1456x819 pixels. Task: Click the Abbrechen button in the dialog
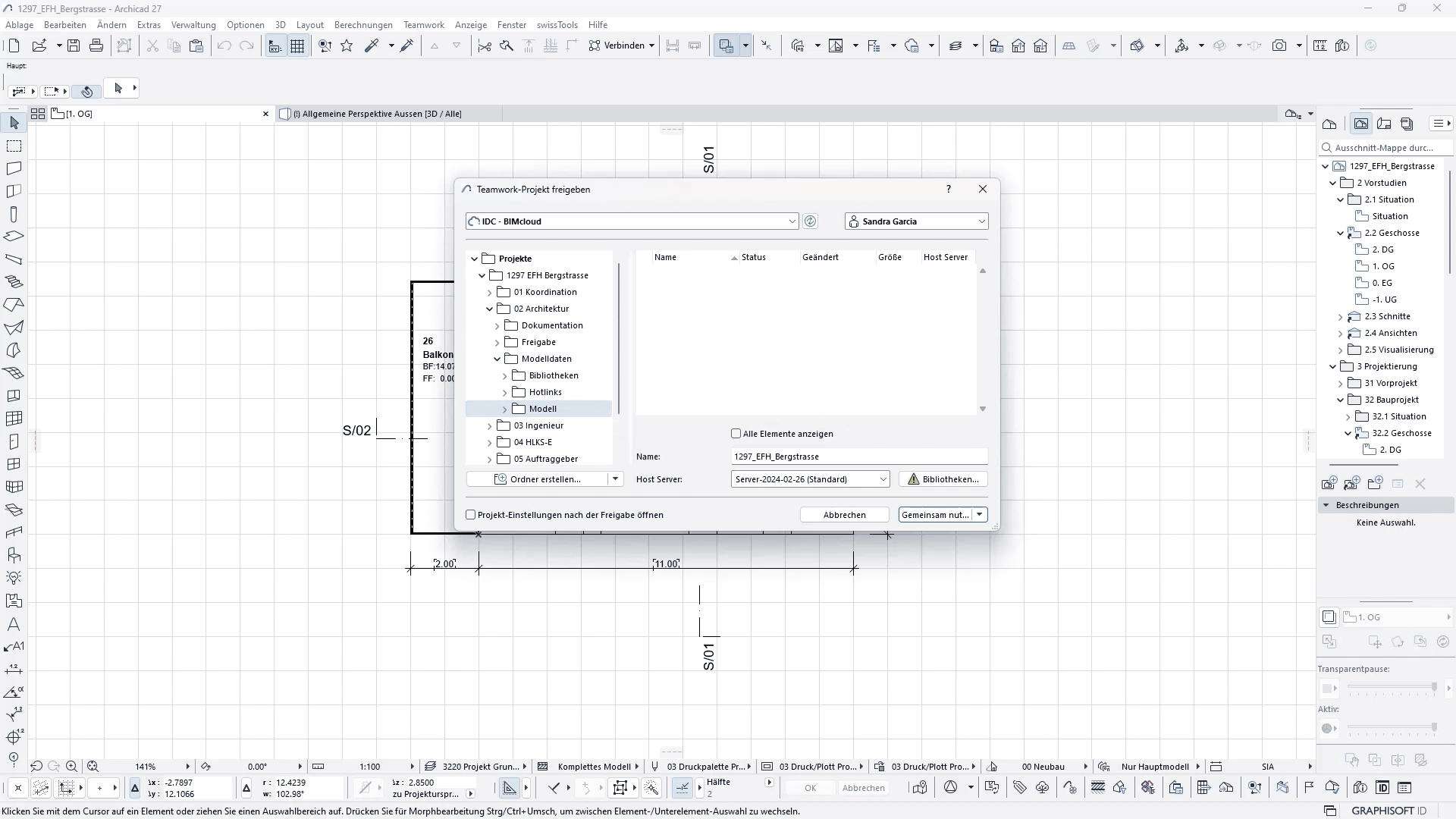[x=844, y=515]
